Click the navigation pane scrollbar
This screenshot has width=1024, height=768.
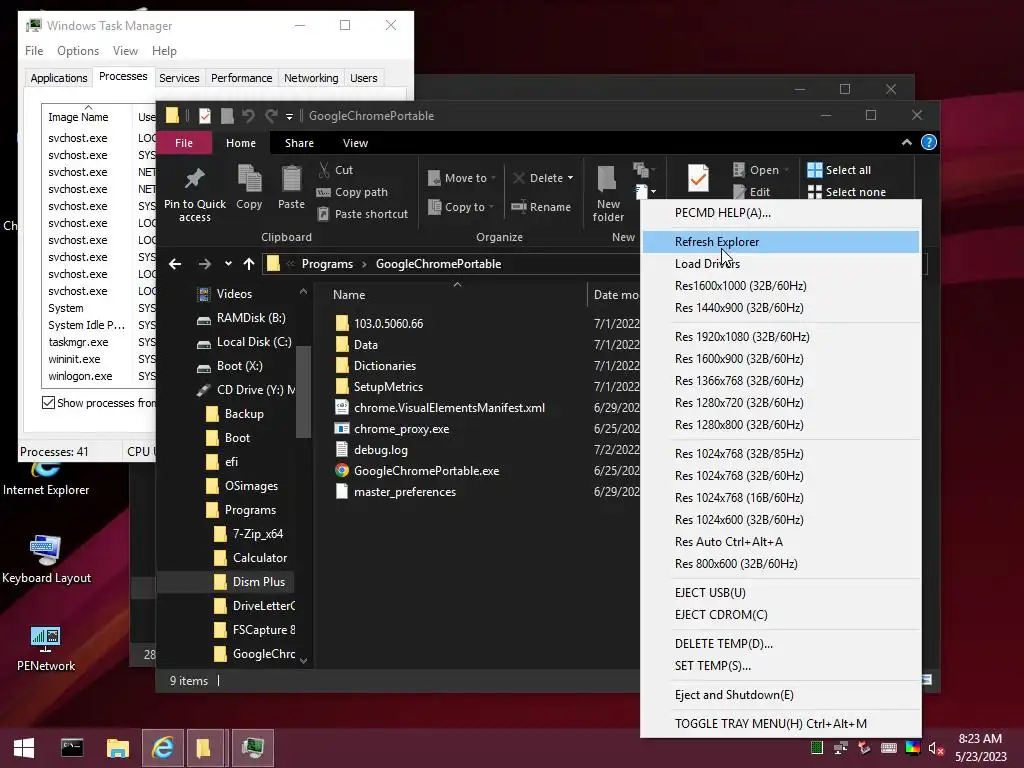303,392
